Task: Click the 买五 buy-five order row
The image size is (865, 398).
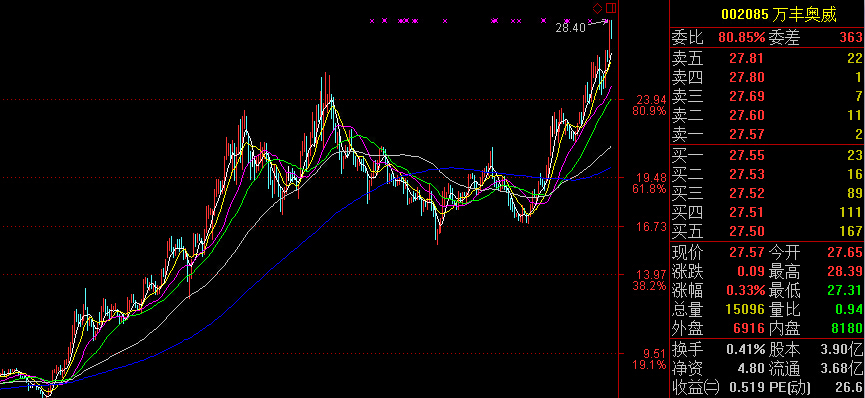Action: click(767, 231)
